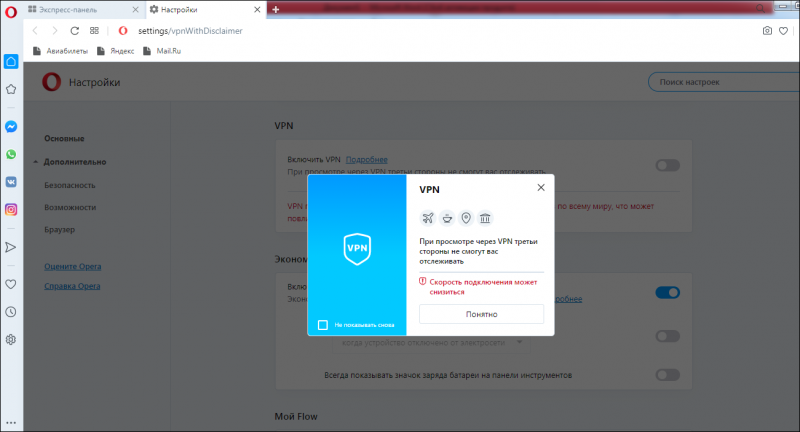Open the Speed Dial grid button in toolbar

pos(94,31)
